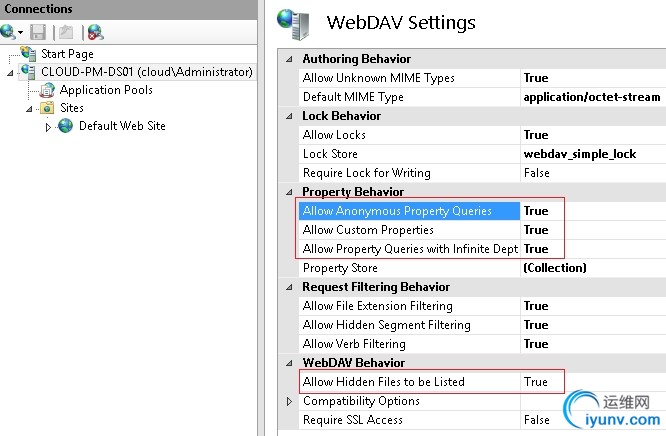Image resolution: width=666 pixels, height=436 pixels.
Task: Click the Application Pools icon
Action: click(47, 90)
